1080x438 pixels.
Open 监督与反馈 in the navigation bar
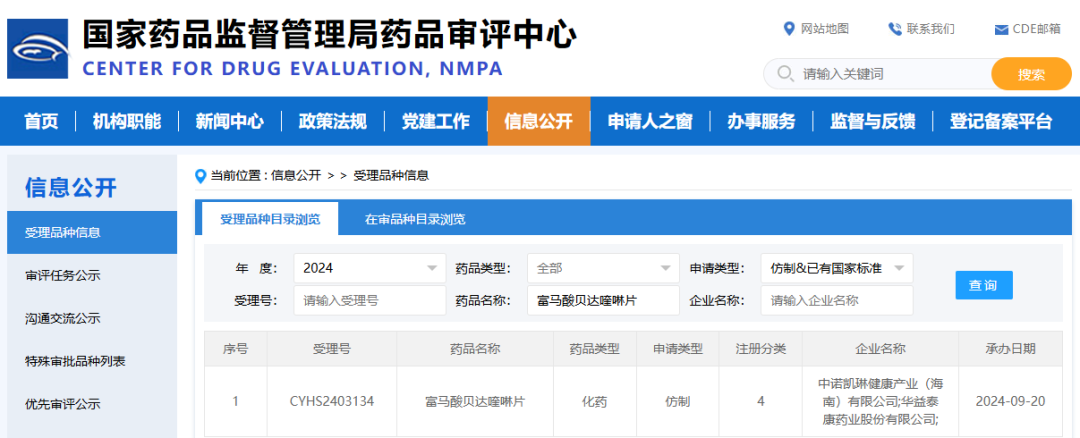pyautogui.click(x=873, y=121)
